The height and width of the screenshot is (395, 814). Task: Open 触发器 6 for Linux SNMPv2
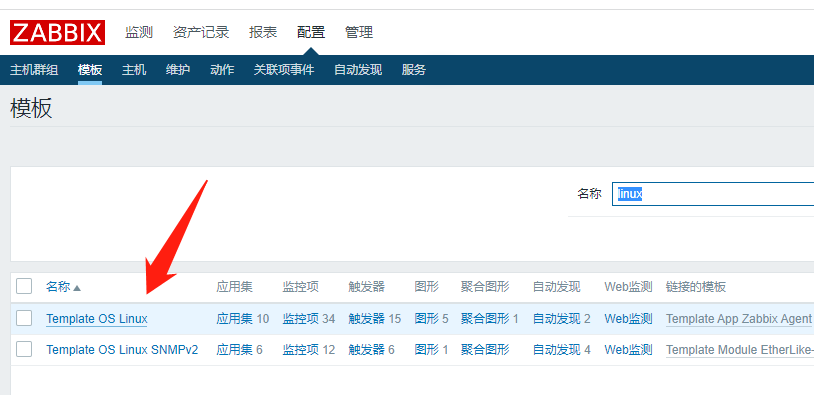coord(367,350)
